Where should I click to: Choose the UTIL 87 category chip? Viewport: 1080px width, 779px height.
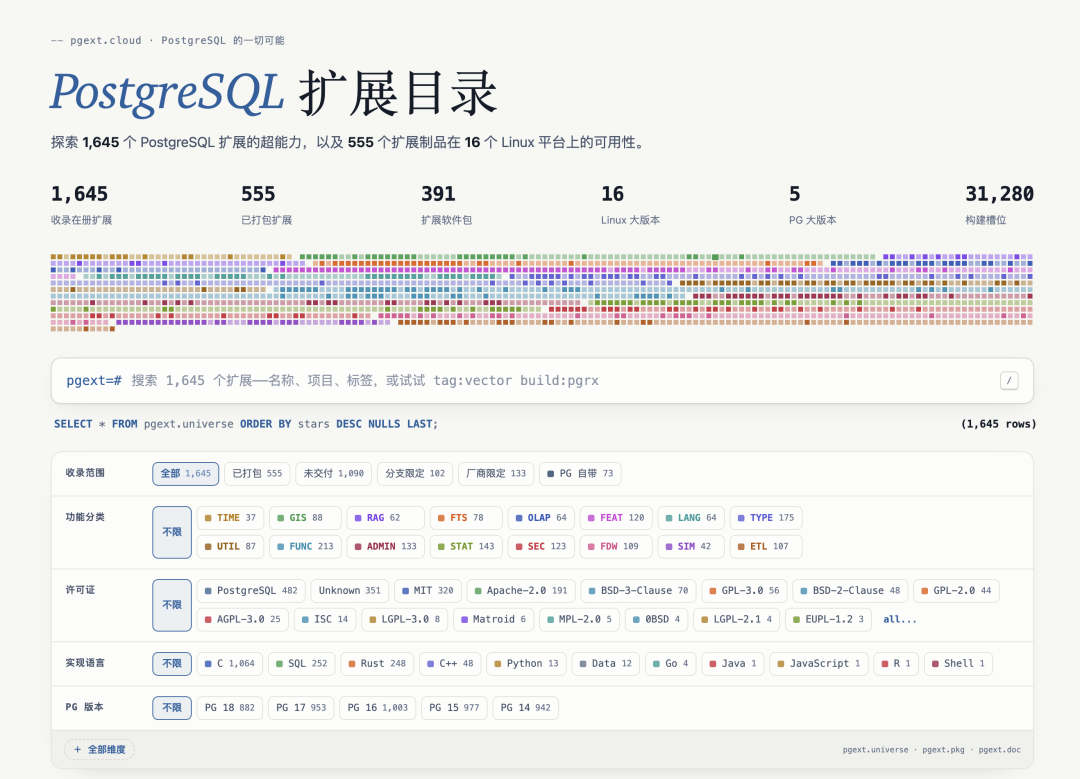pos(230,546)
